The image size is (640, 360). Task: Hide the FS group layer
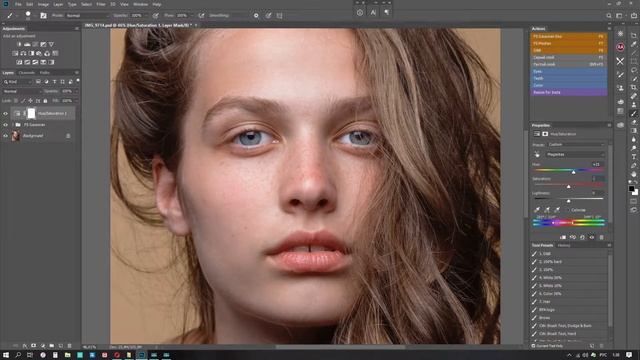click(5, 124)
